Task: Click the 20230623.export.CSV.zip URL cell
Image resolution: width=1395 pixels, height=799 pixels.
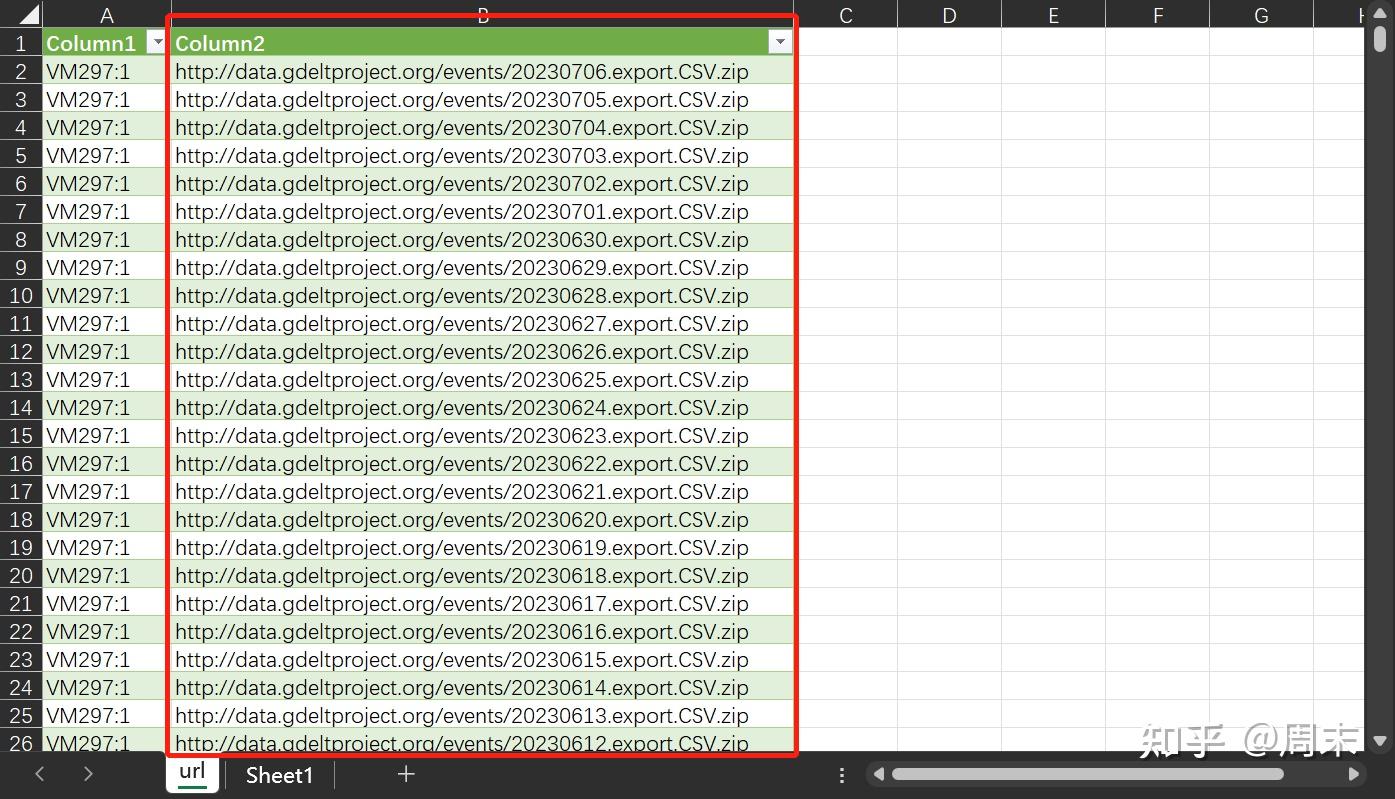Action: pos(483,435)
